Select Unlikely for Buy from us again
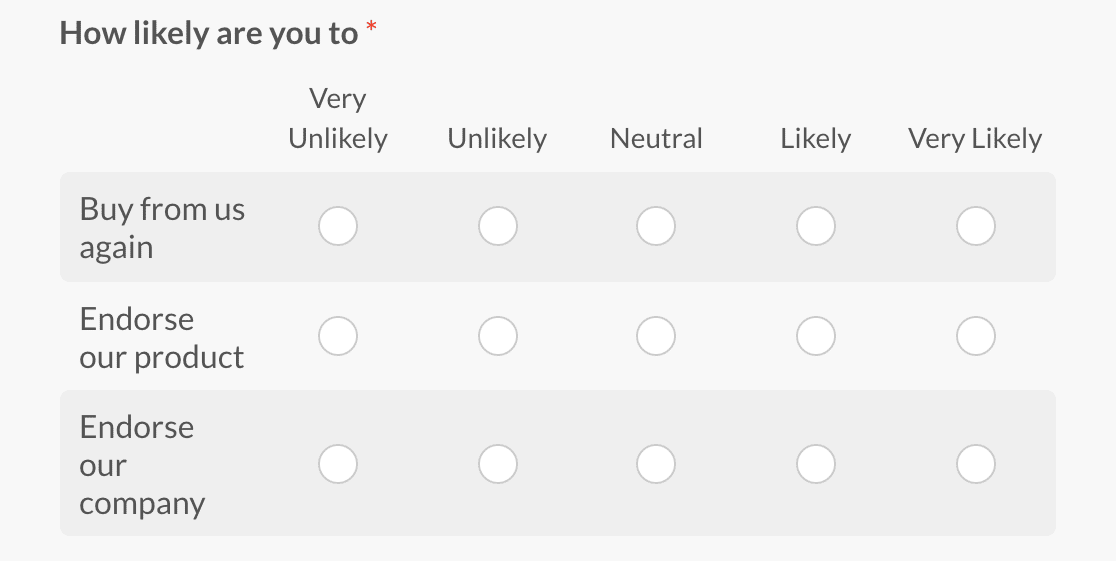Viewport: 1116px width, 561px height. coord(497,227)
